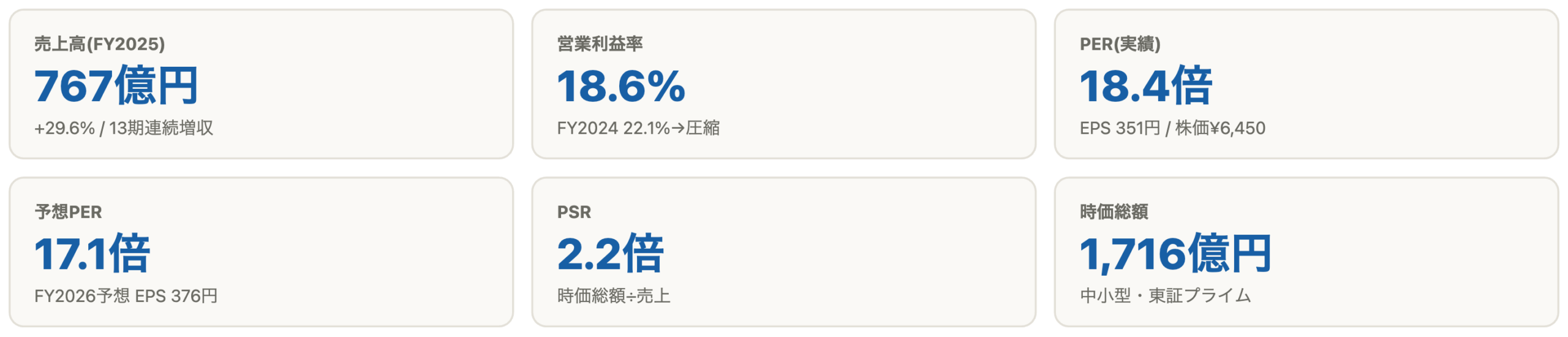The width and height of the screenshot is (1568, 337).
Task: Click the PSR card label
Action: point(574,212)
